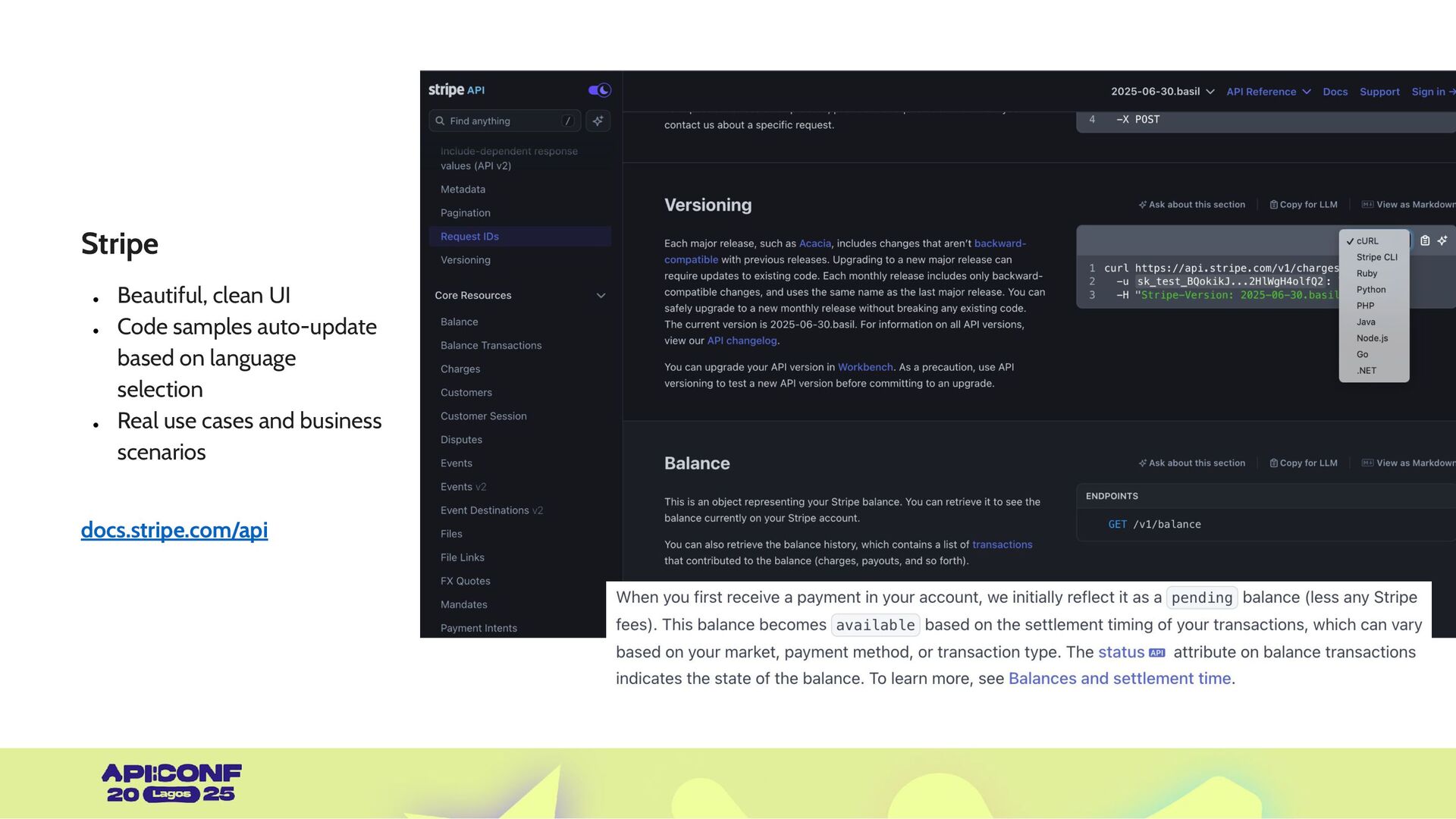
Task: Click the sparkle icon on code sample
Action: click(x=1442, y=240)
